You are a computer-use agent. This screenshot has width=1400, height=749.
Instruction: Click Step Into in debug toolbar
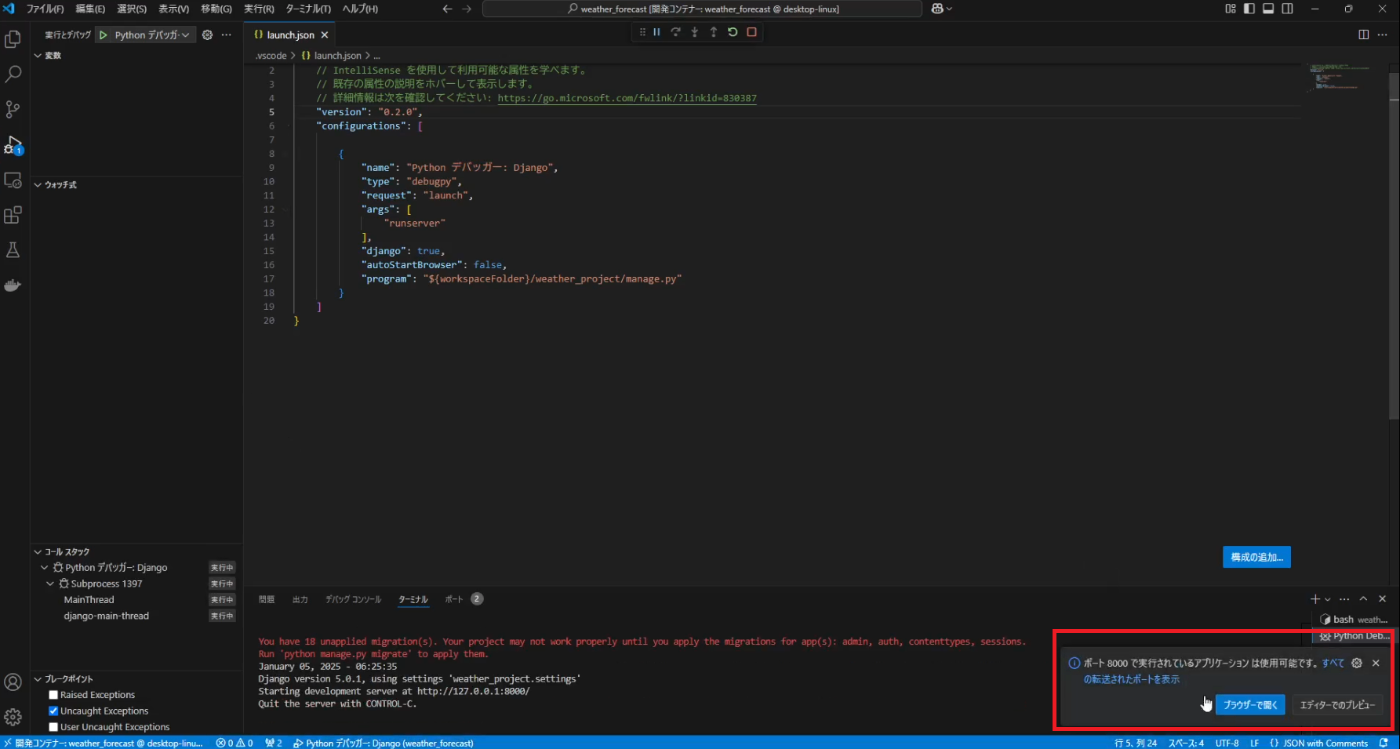coord(695,32)
